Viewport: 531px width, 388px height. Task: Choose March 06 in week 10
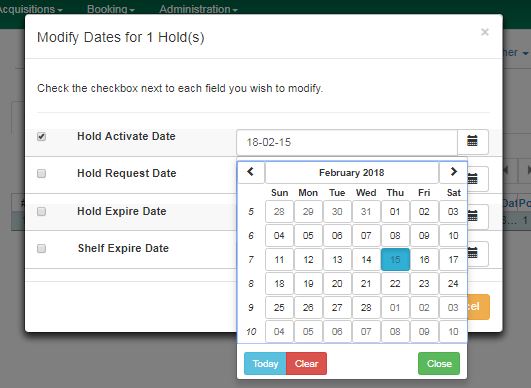coord(337,331)
